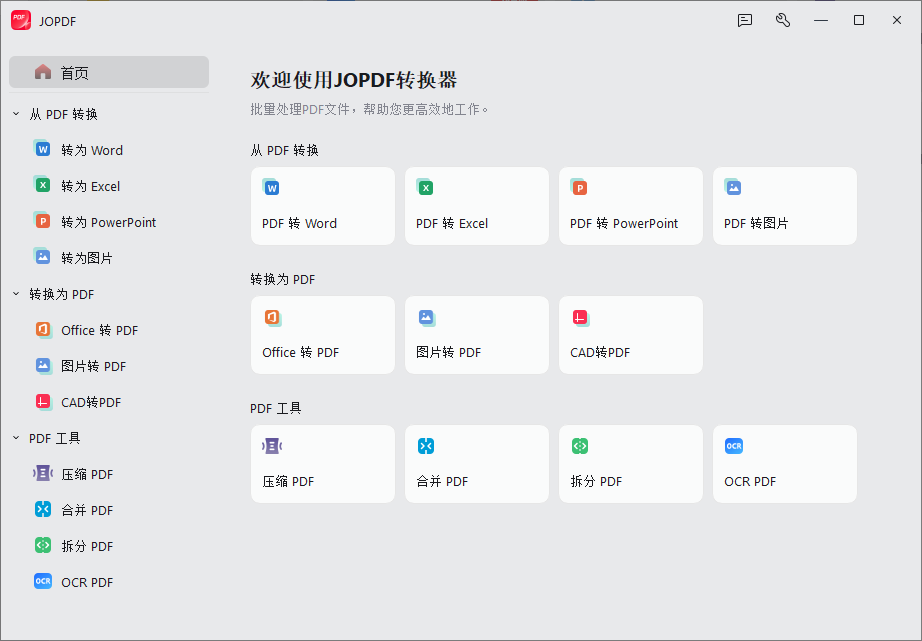Click split icon on 拆分 PDF card
The width and height of the screenshot is (922, 641).
coord(580,446)
